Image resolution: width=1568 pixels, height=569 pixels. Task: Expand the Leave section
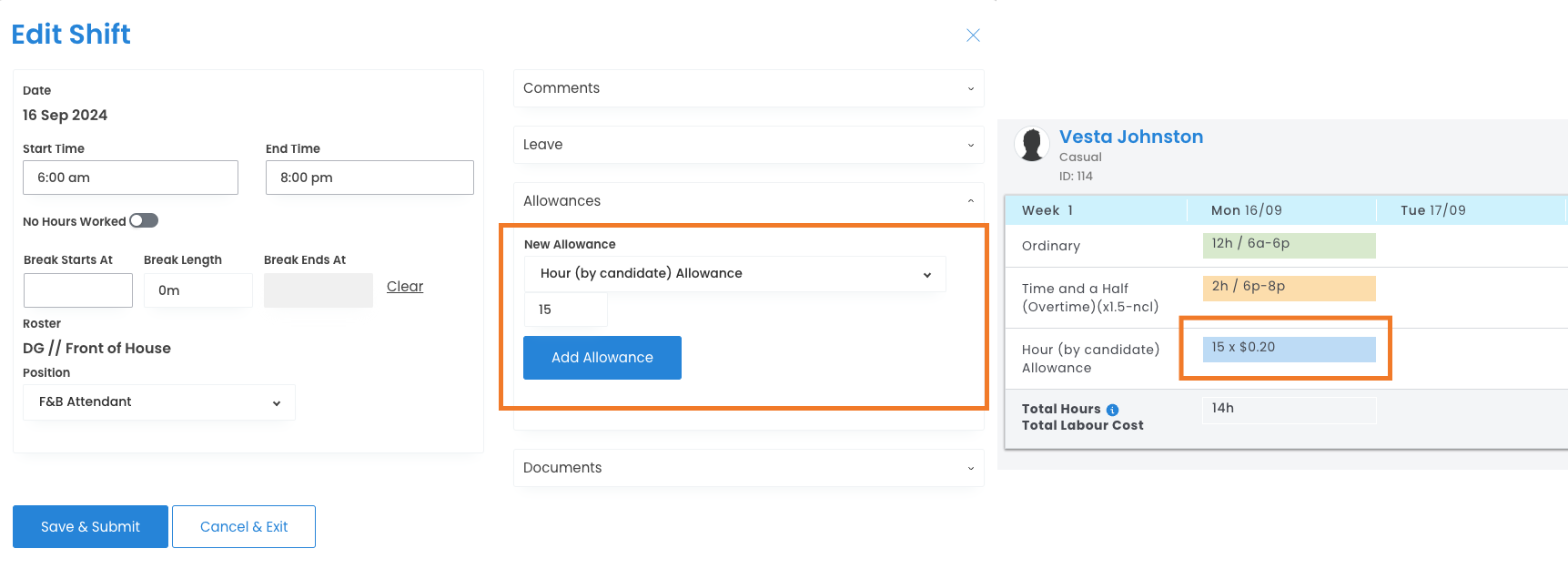pyautogui.click(x=748, y=145)
